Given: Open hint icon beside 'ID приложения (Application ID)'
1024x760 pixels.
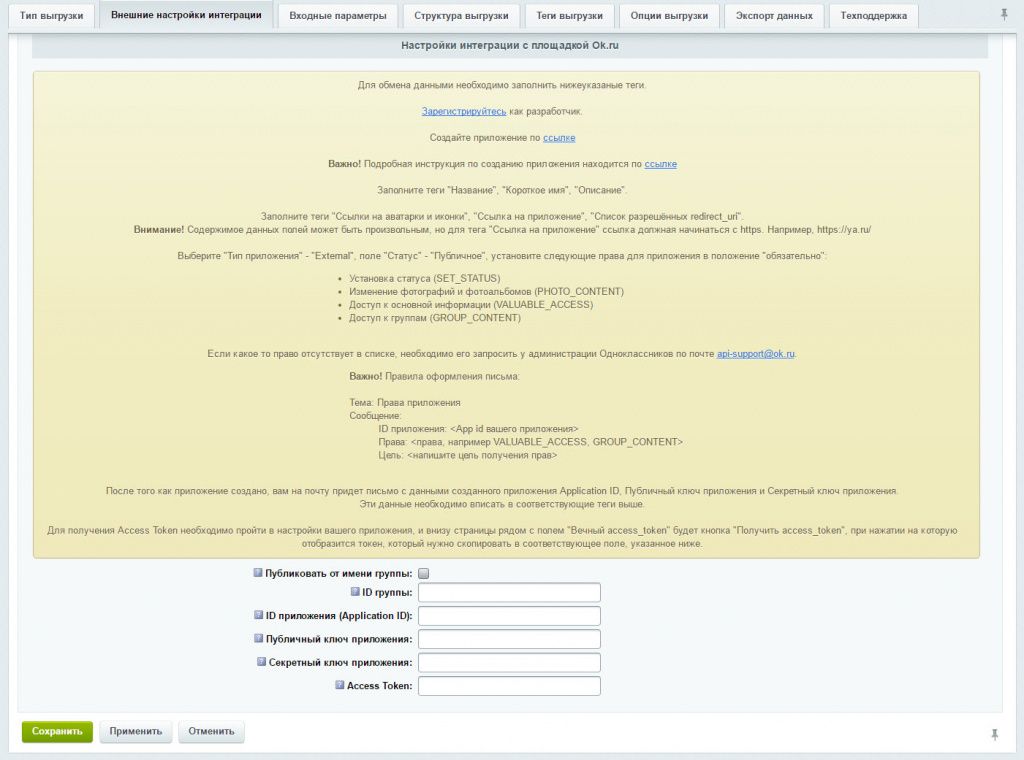Looking at the screenshot, I should click(259, 615).
